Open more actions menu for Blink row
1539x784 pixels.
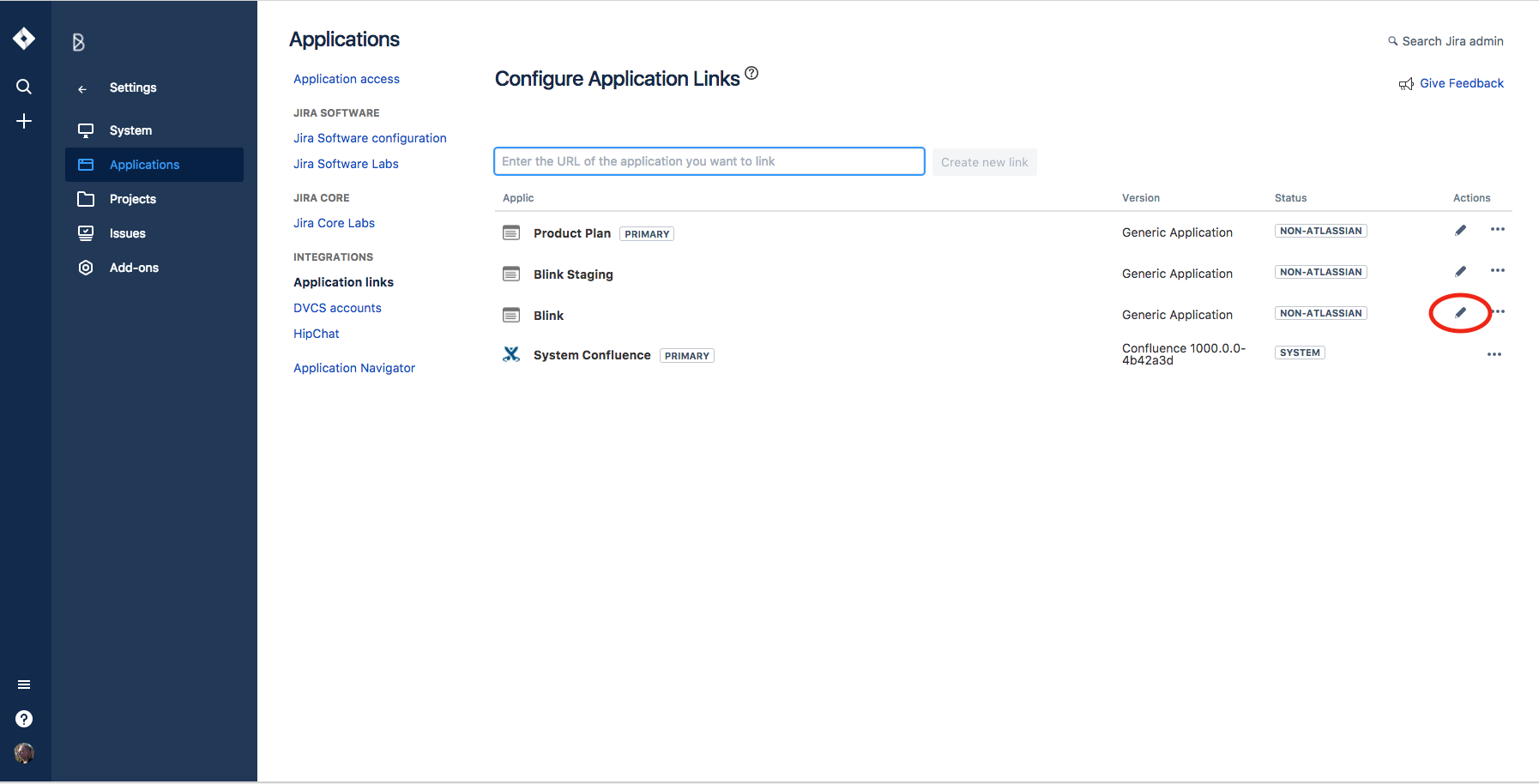pyautogui.click(x=1499, y=312)
